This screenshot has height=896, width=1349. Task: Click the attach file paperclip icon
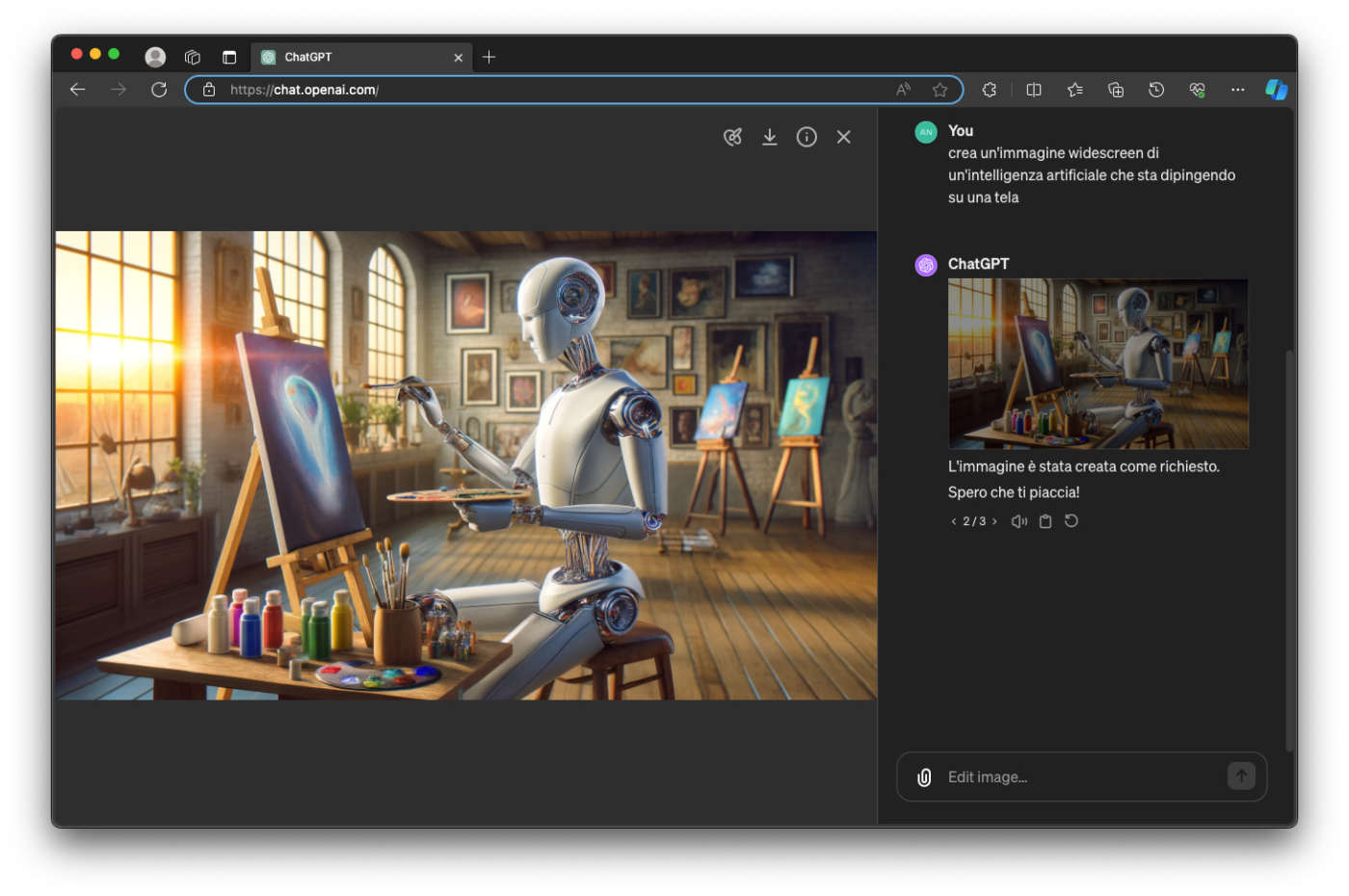coord(923,777)
